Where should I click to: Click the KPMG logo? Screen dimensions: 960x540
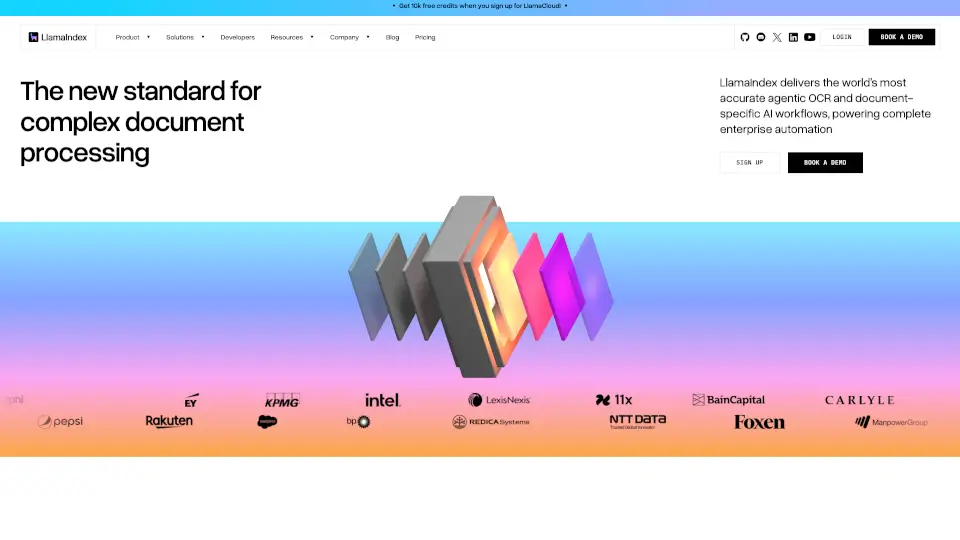tap(282, 400)
